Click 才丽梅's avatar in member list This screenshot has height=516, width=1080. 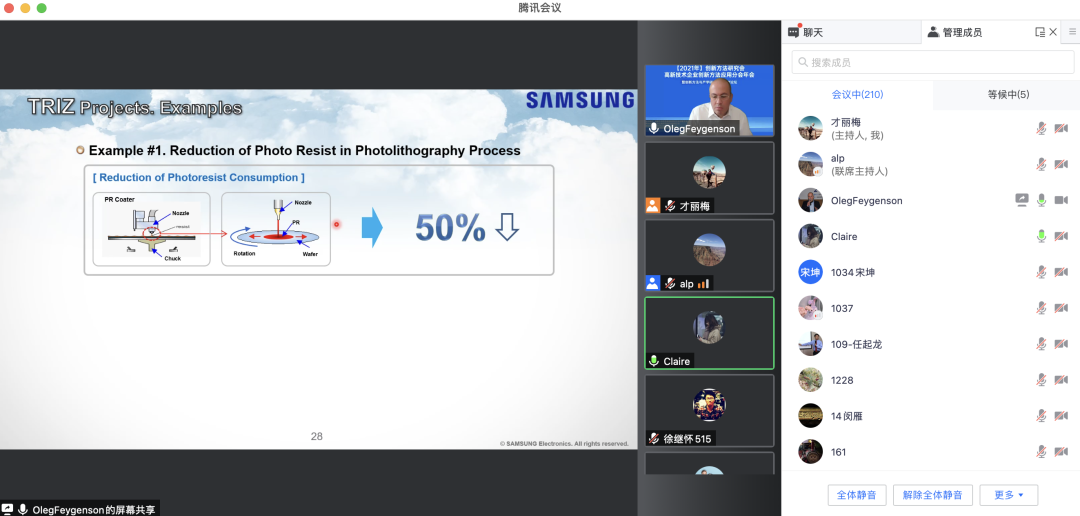click(811, 128)
